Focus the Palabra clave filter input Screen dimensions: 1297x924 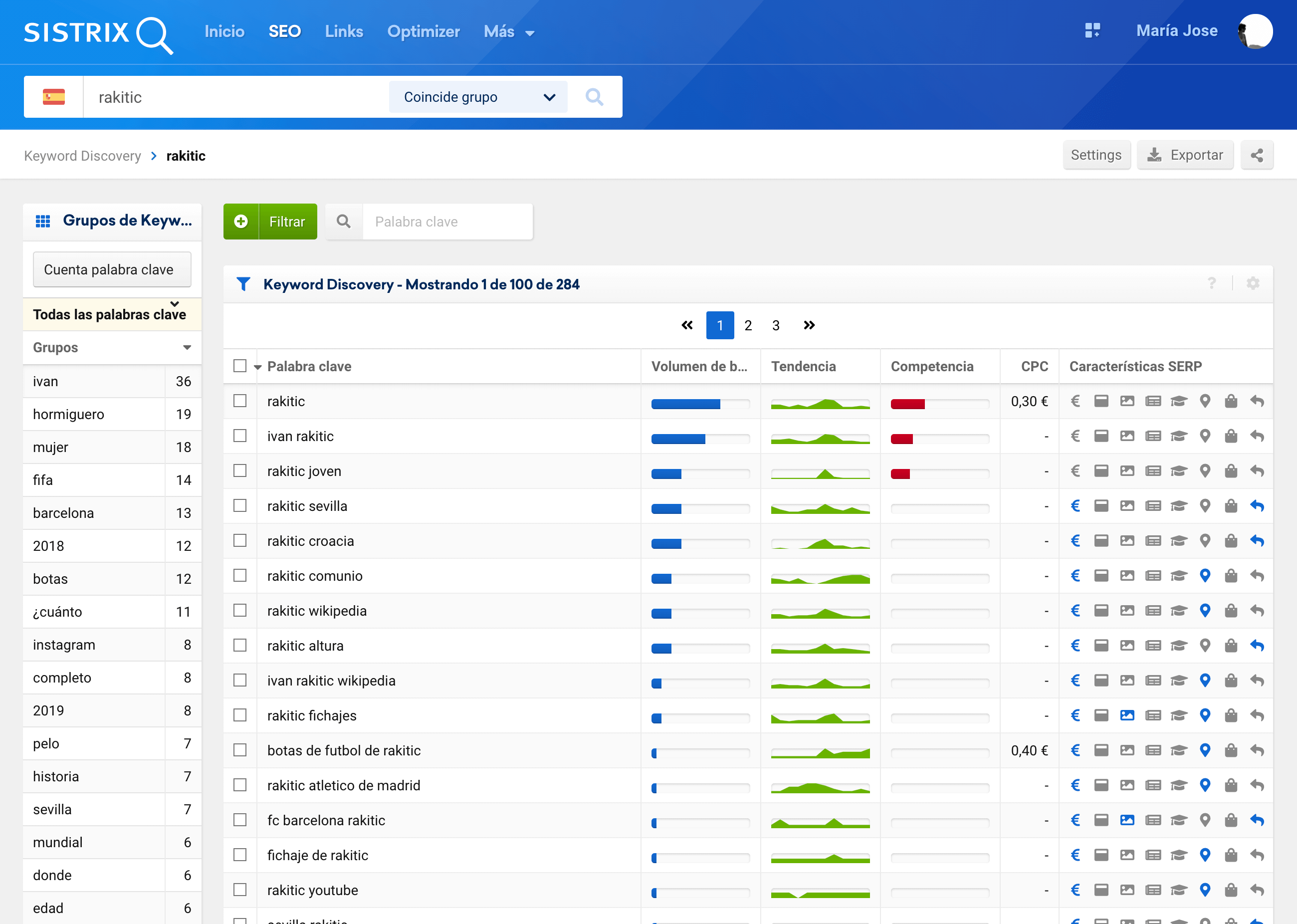pyautogui.click(x=447, y=222)
